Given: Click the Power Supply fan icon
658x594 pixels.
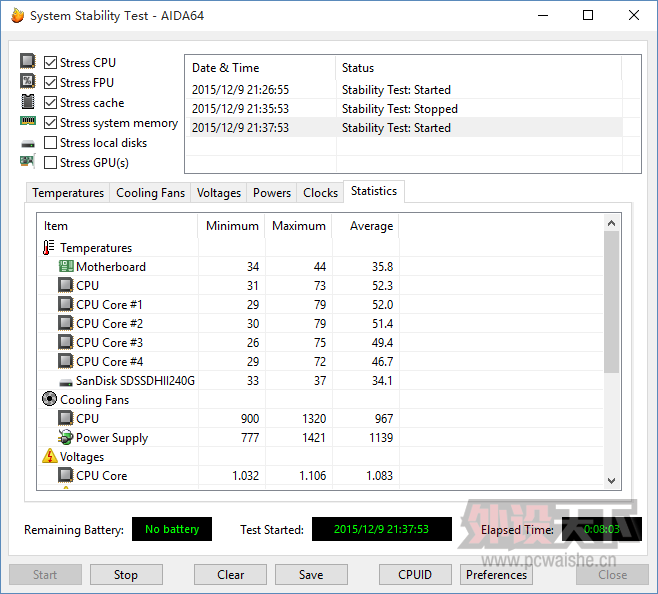Looking at the screenshot, I should pos(65,437).
